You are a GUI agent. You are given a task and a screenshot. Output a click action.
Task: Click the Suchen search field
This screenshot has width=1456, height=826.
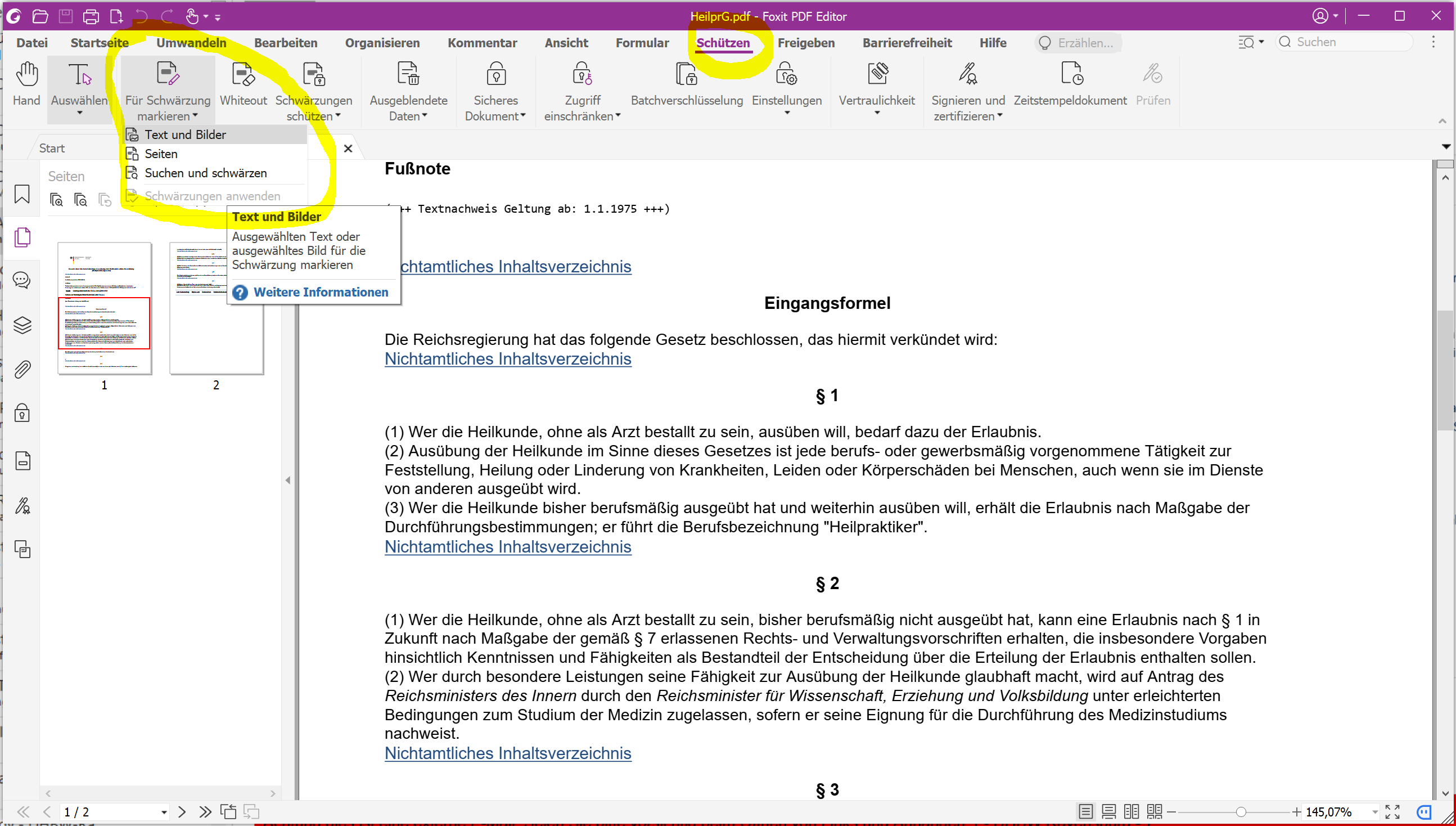pos(1344,42)
